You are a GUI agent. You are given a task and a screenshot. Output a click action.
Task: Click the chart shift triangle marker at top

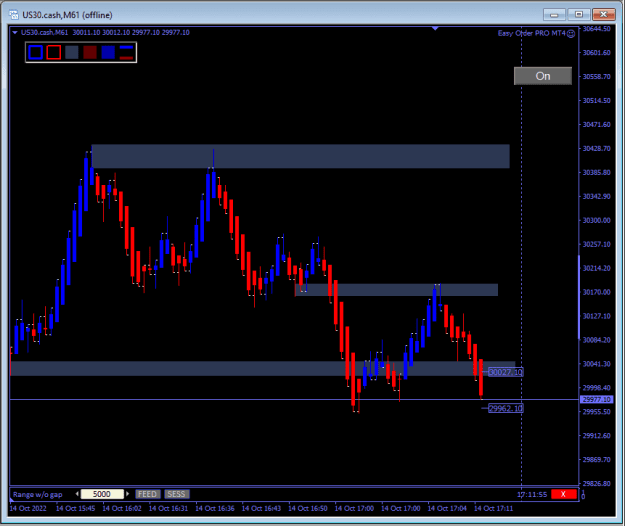pos(435,29)
